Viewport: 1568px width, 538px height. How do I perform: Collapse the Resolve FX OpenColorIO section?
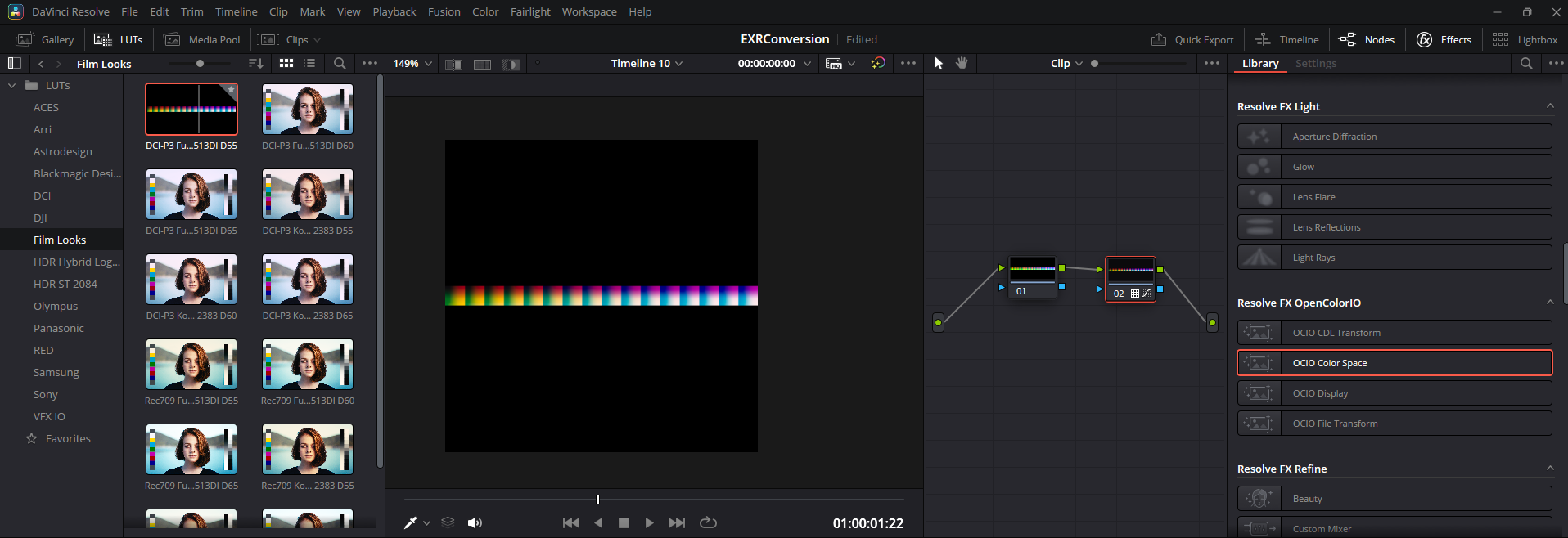coord(1550,303)
